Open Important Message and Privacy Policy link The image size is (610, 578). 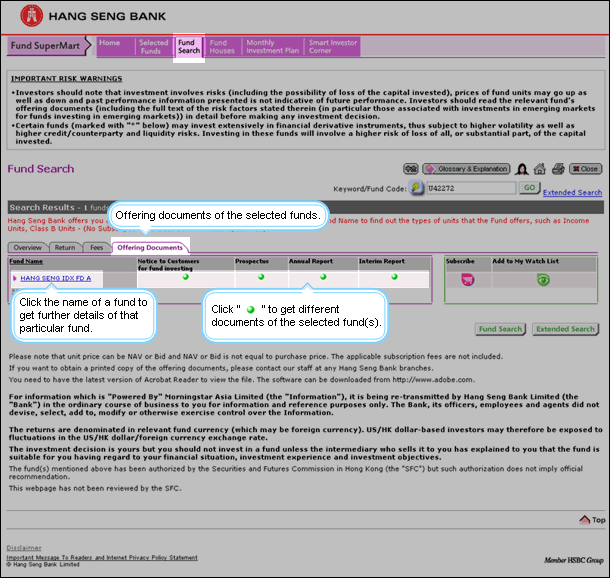tap(102, 558)
